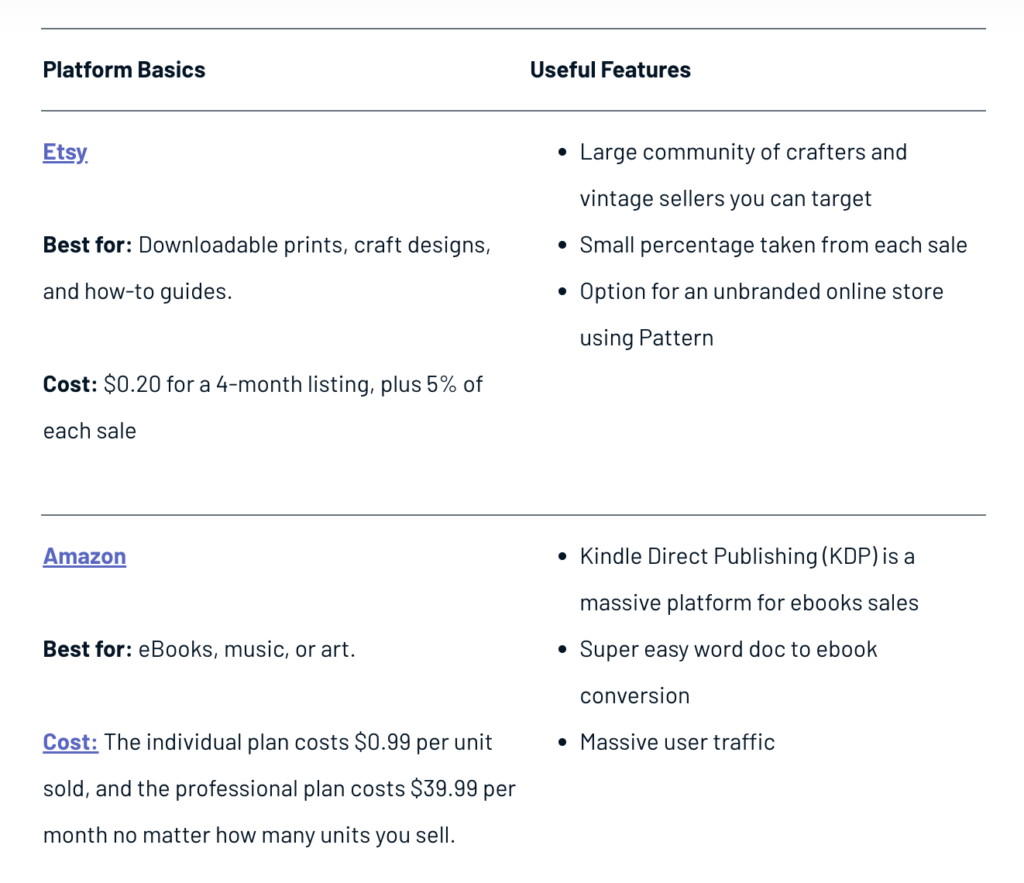
Task: Click the words using Pattern in Etsy features
Action: [x=647, y=338]
